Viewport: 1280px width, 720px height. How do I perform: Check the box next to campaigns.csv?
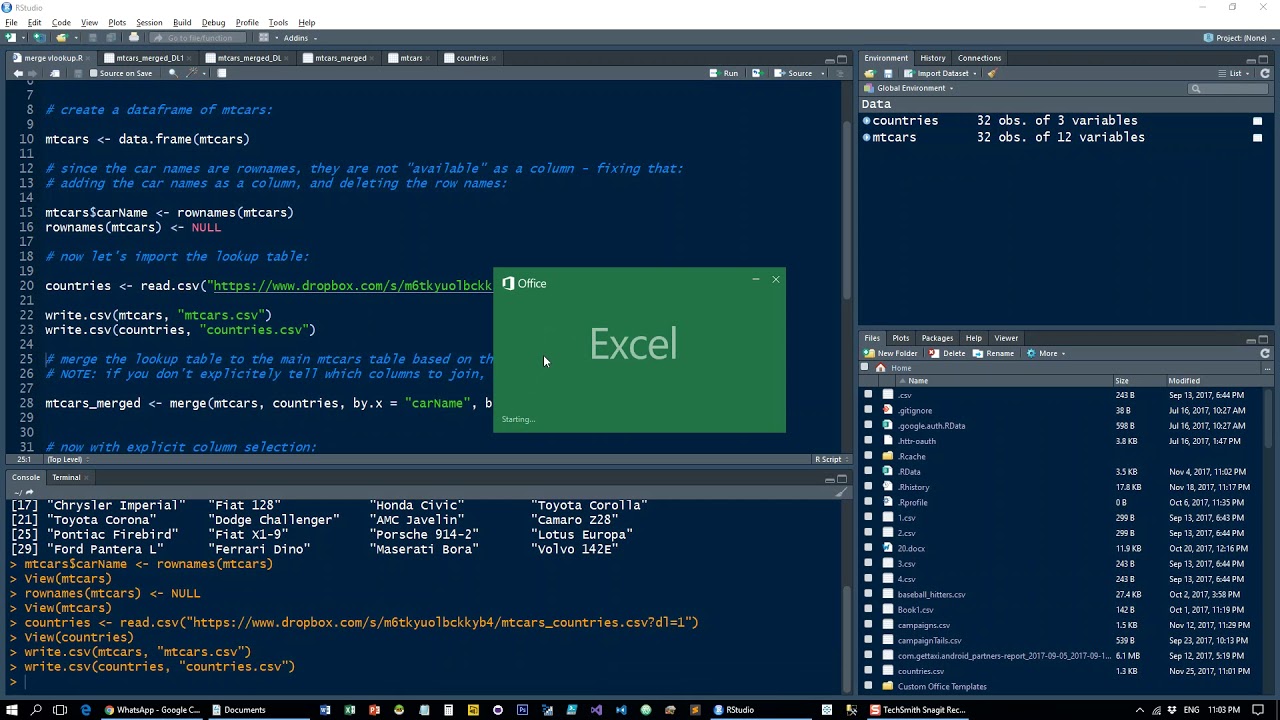(x=868, y=625)
